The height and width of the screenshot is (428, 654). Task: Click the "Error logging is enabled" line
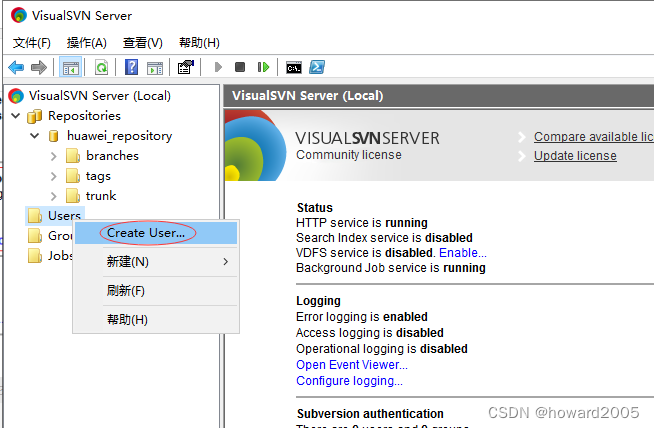point(362,317)
